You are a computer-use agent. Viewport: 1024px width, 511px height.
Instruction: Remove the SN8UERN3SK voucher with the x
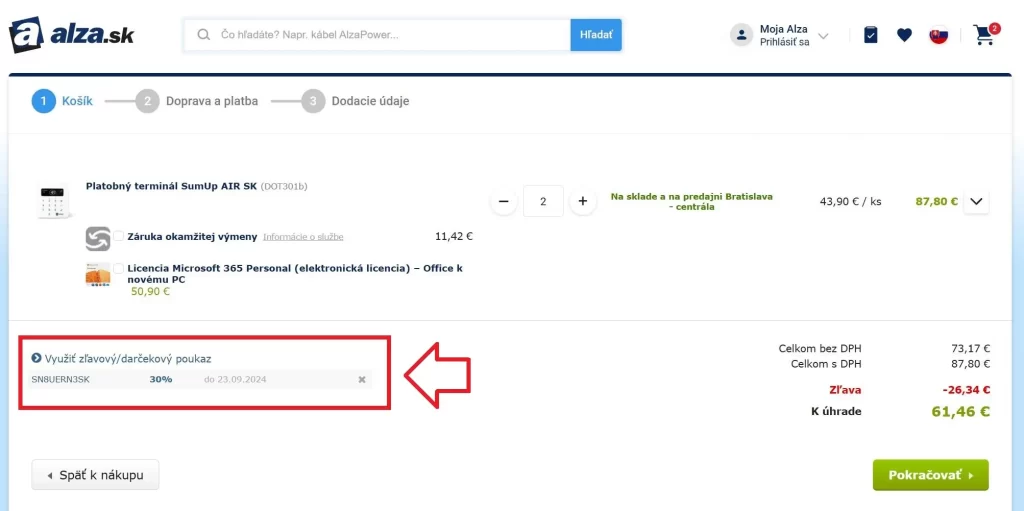(x=362, y=380)
